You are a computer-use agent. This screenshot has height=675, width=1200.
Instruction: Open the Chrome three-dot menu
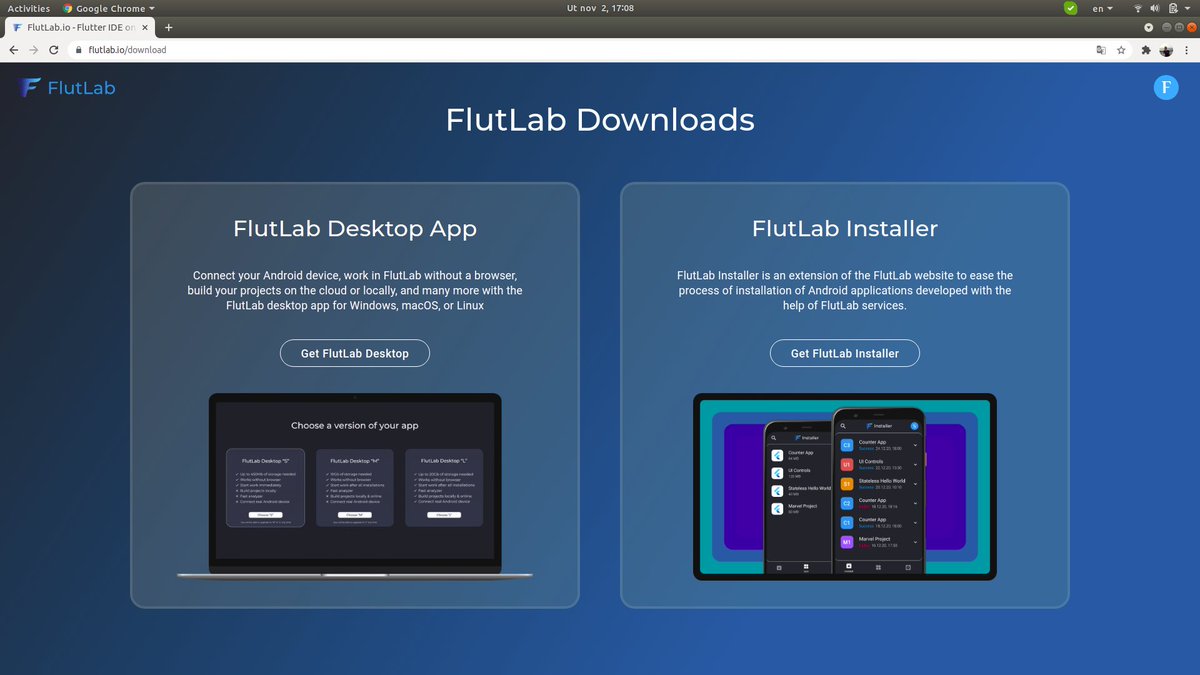[x=1187, y=49]
